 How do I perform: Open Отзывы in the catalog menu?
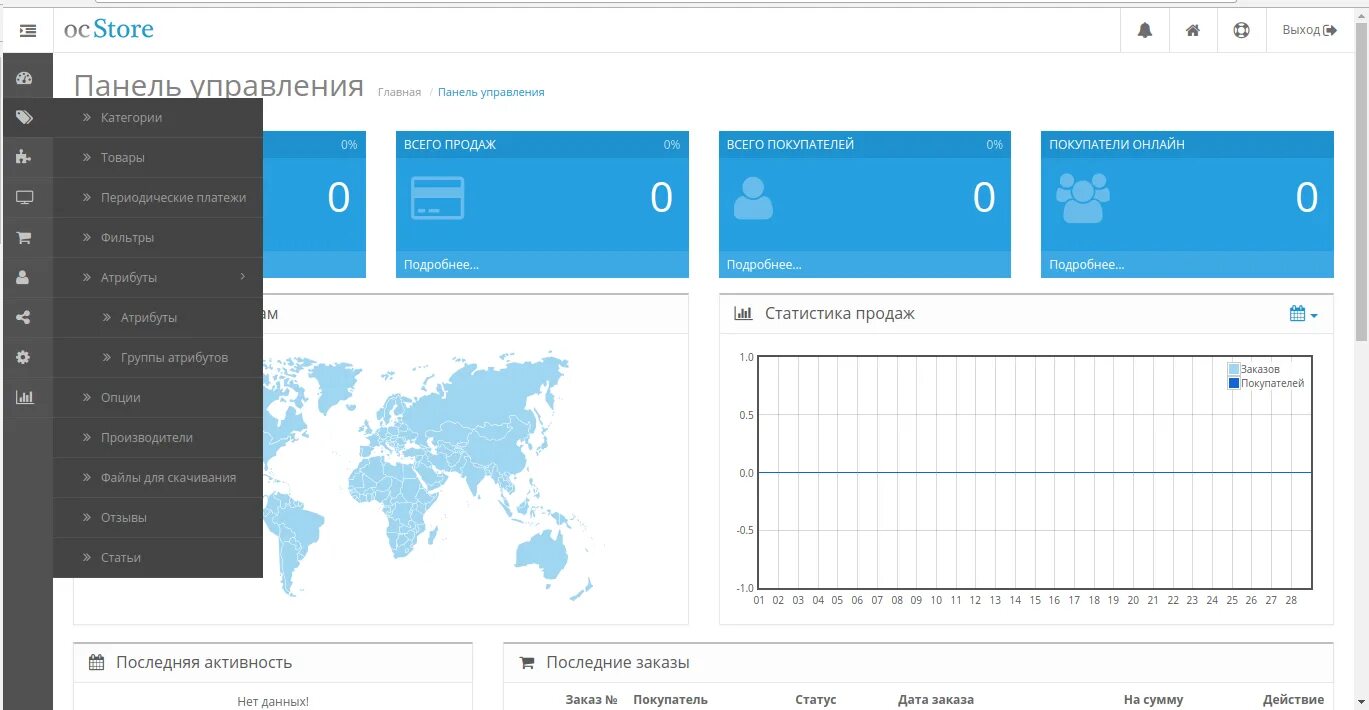[158, 517]
